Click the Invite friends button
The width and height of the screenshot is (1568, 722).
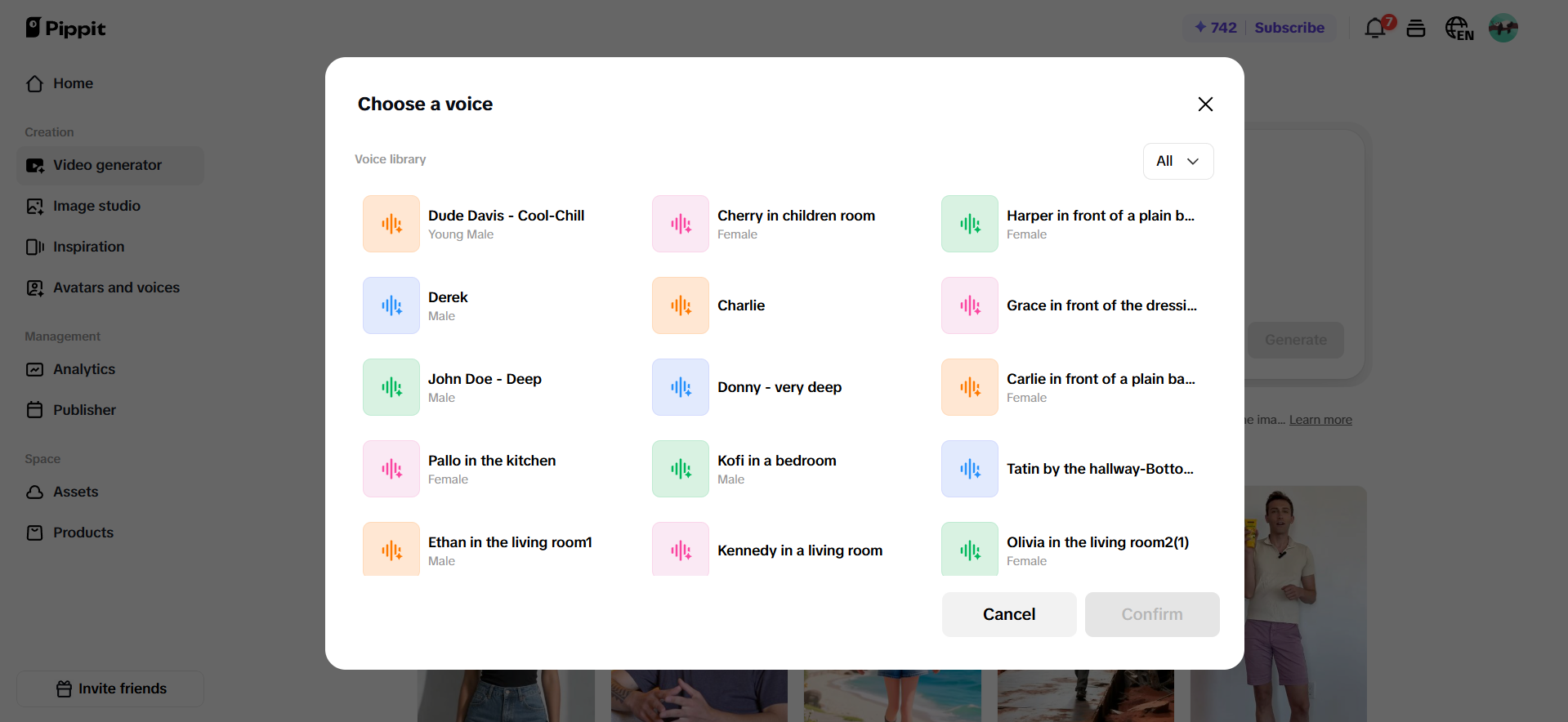pos(110,689)
